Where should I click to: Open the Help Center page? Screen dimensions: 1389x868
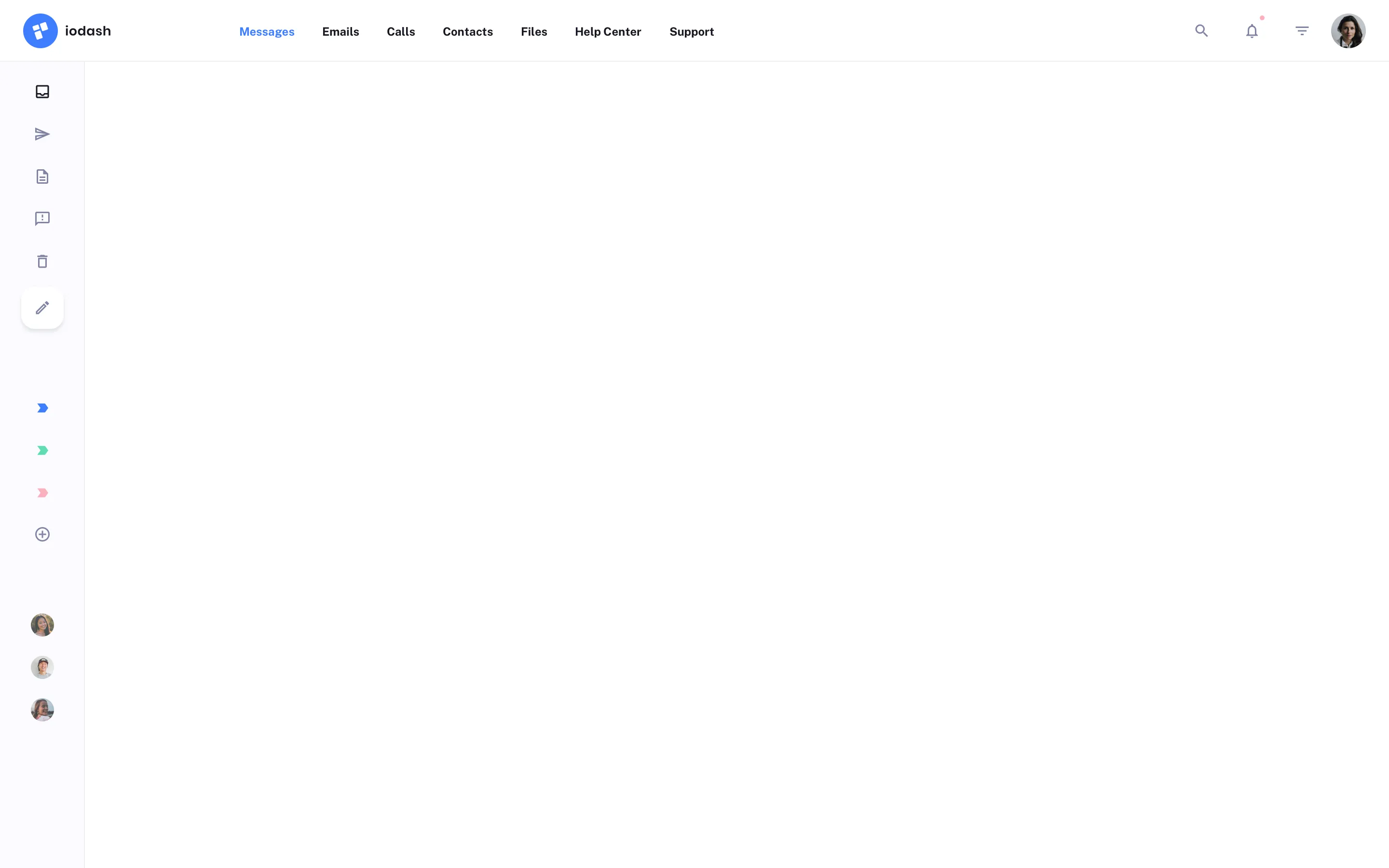(x=608, y=31)
